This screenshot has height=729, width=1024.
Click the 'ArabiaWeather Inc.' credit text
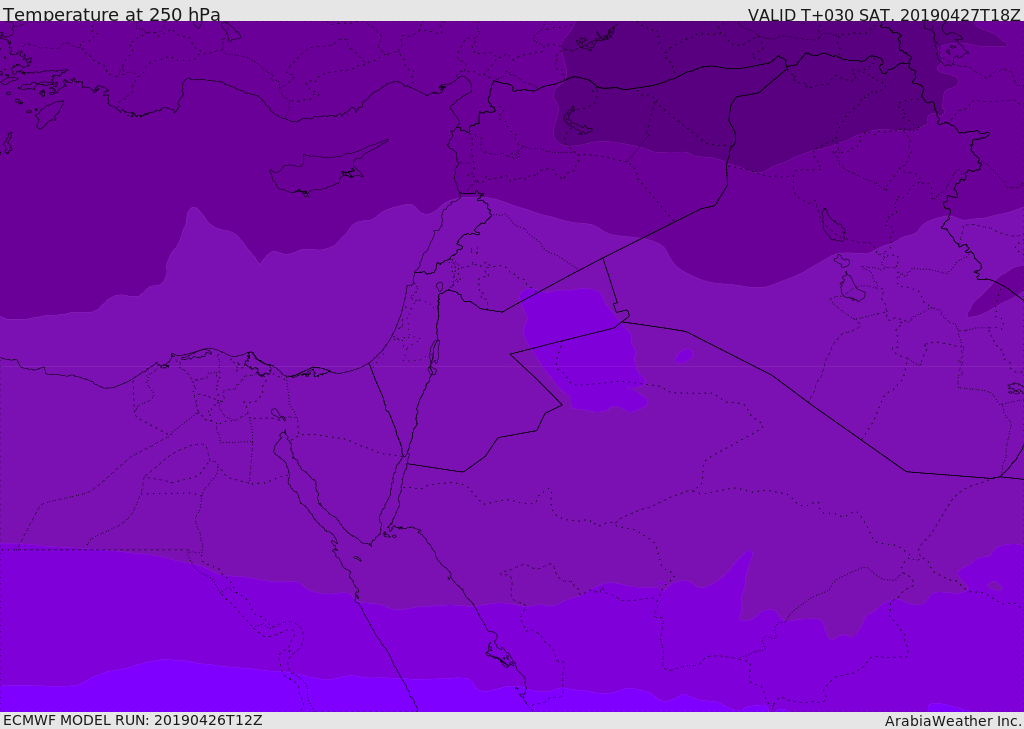(x=953, y=721)
